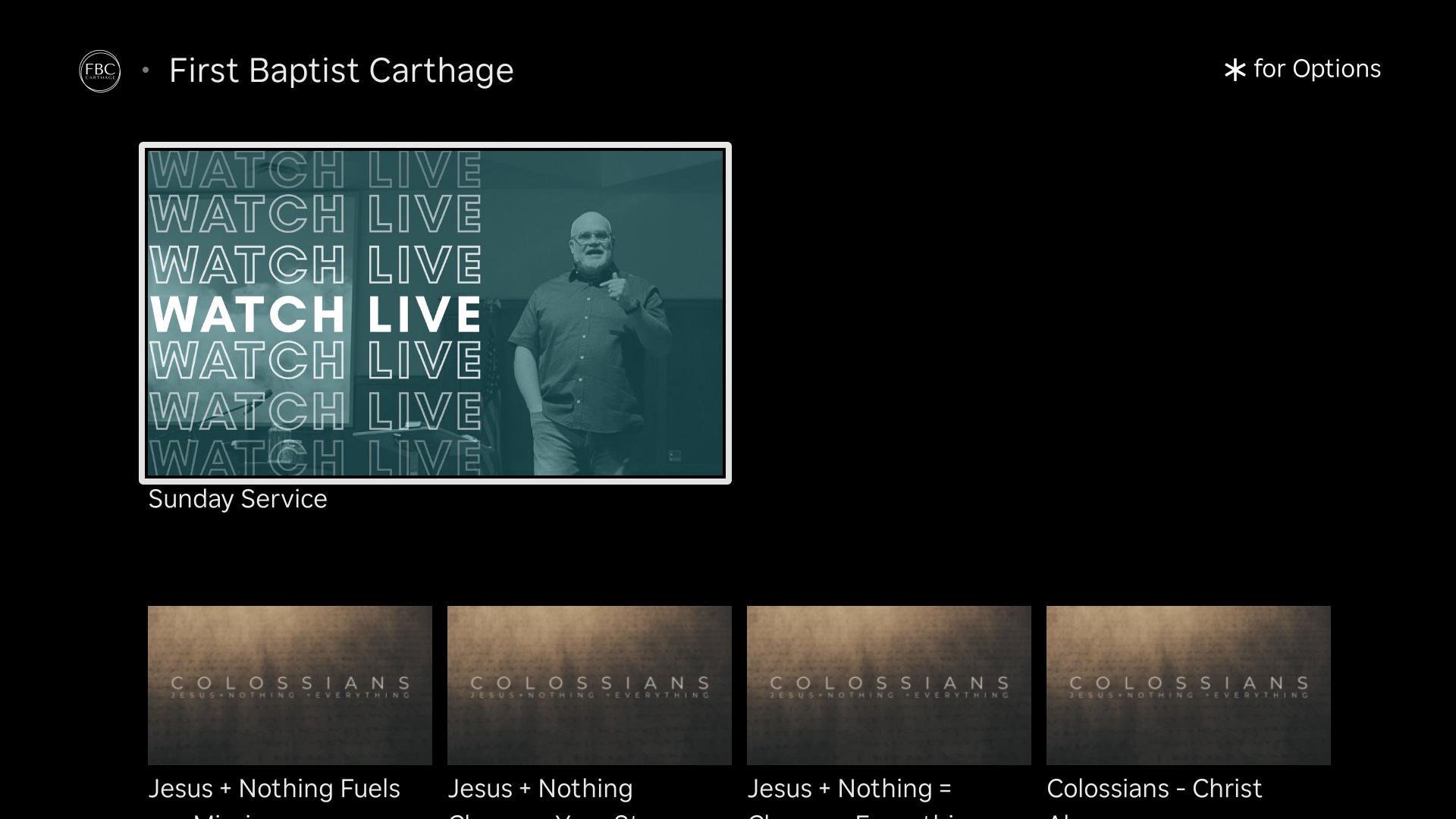Select the 'for Options' text

1316,69
